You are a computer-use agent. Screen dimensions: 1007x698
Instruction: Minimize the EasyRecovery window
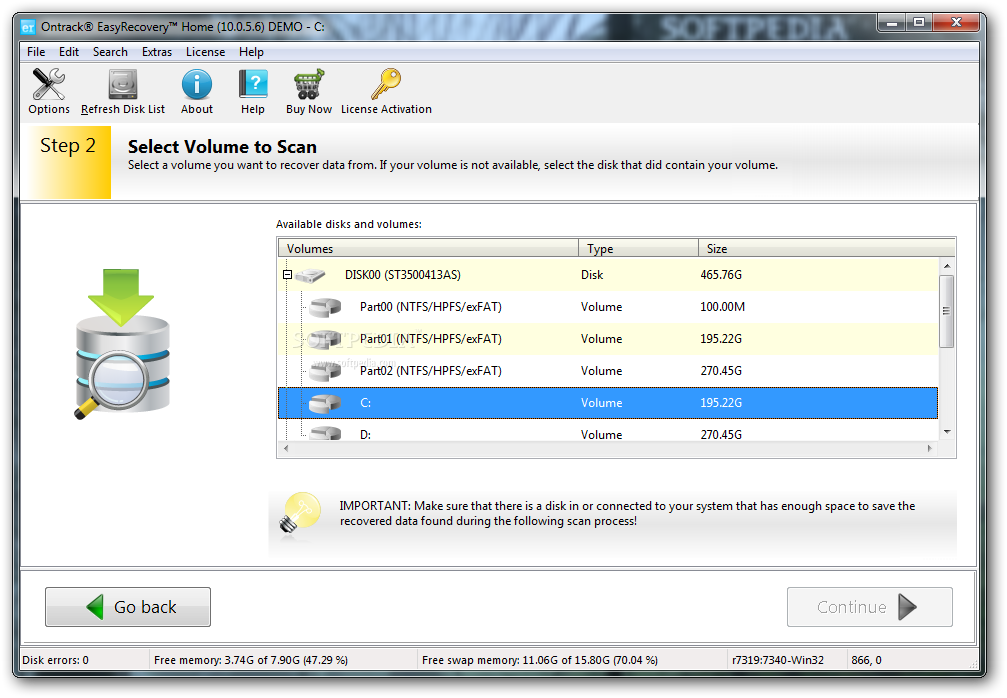891,23
